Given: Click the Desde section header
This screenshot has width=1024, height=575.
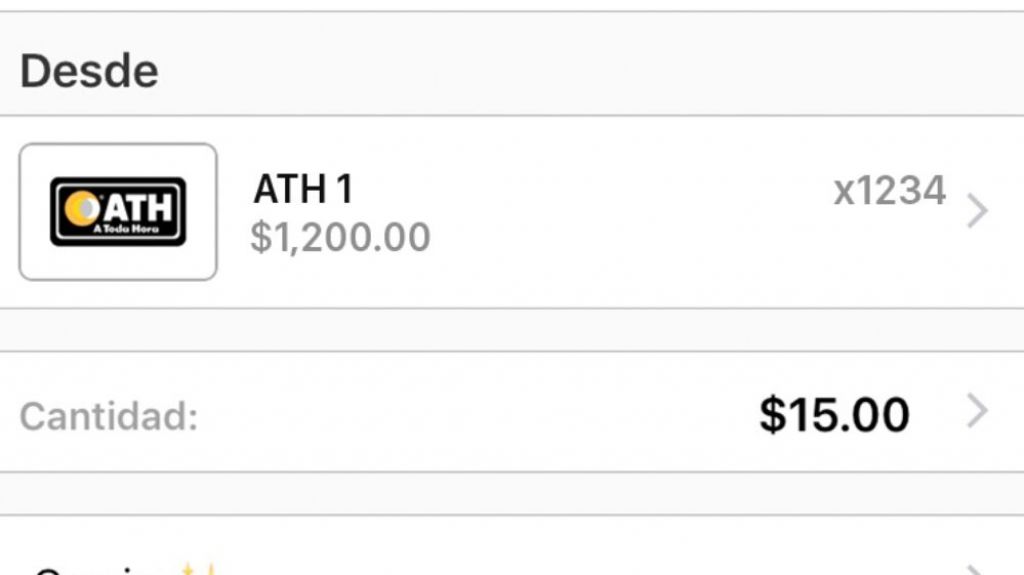Looking at the screenshot, I should [x=89, y=72].
